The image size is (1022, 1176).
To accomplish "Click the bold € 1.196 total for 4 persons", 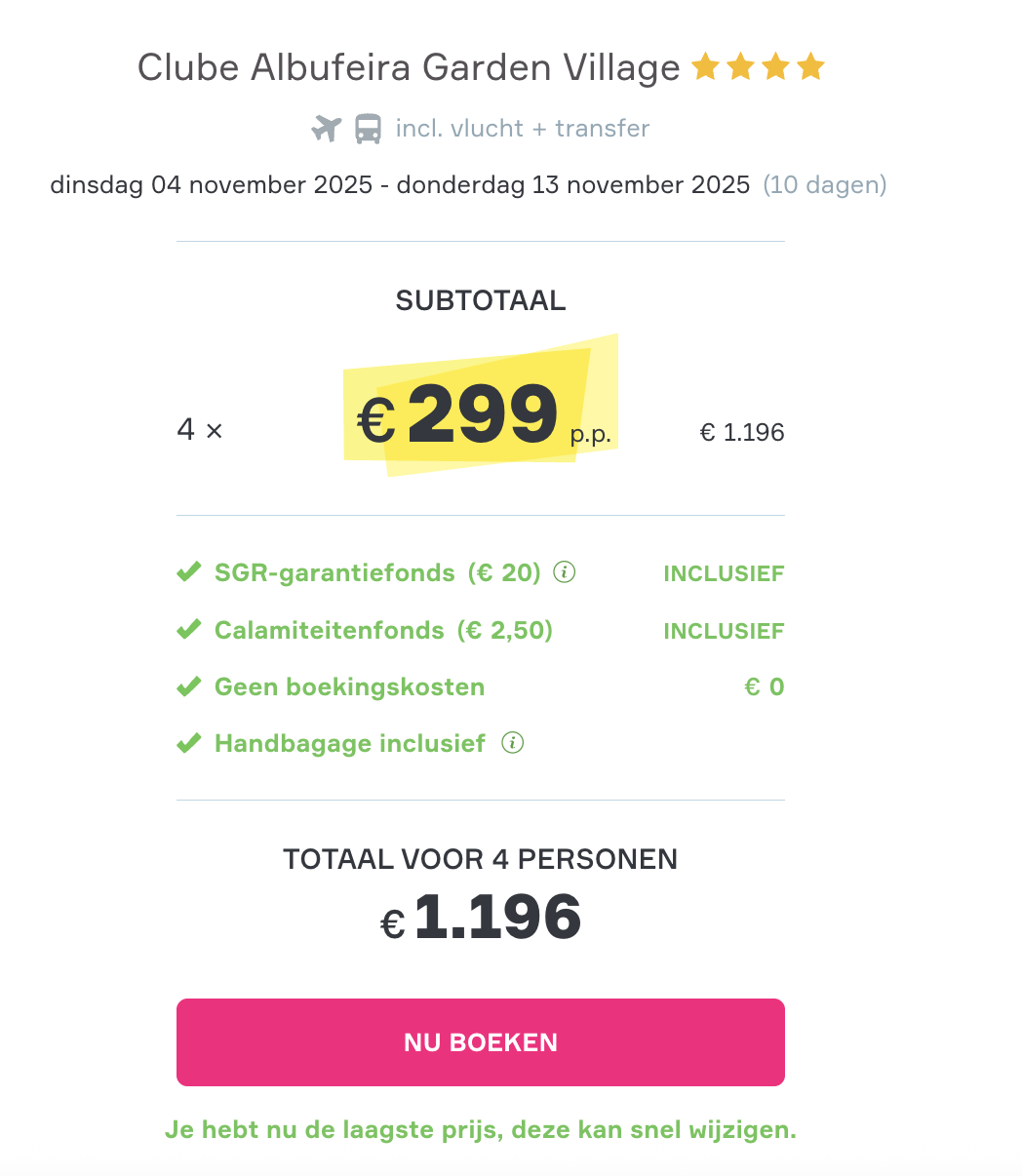I will coord(481,919).
